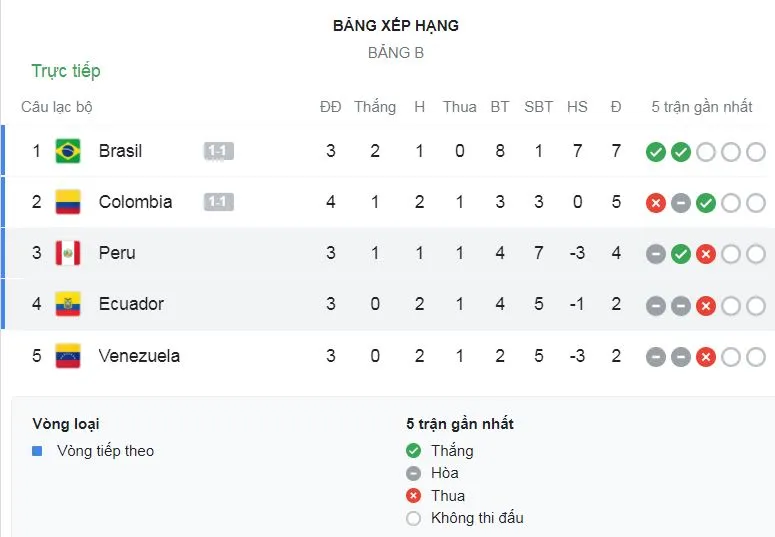This screenshot has height=537, width=775.
Task: Click the Peru flag icon
Action: coord(68,253)
